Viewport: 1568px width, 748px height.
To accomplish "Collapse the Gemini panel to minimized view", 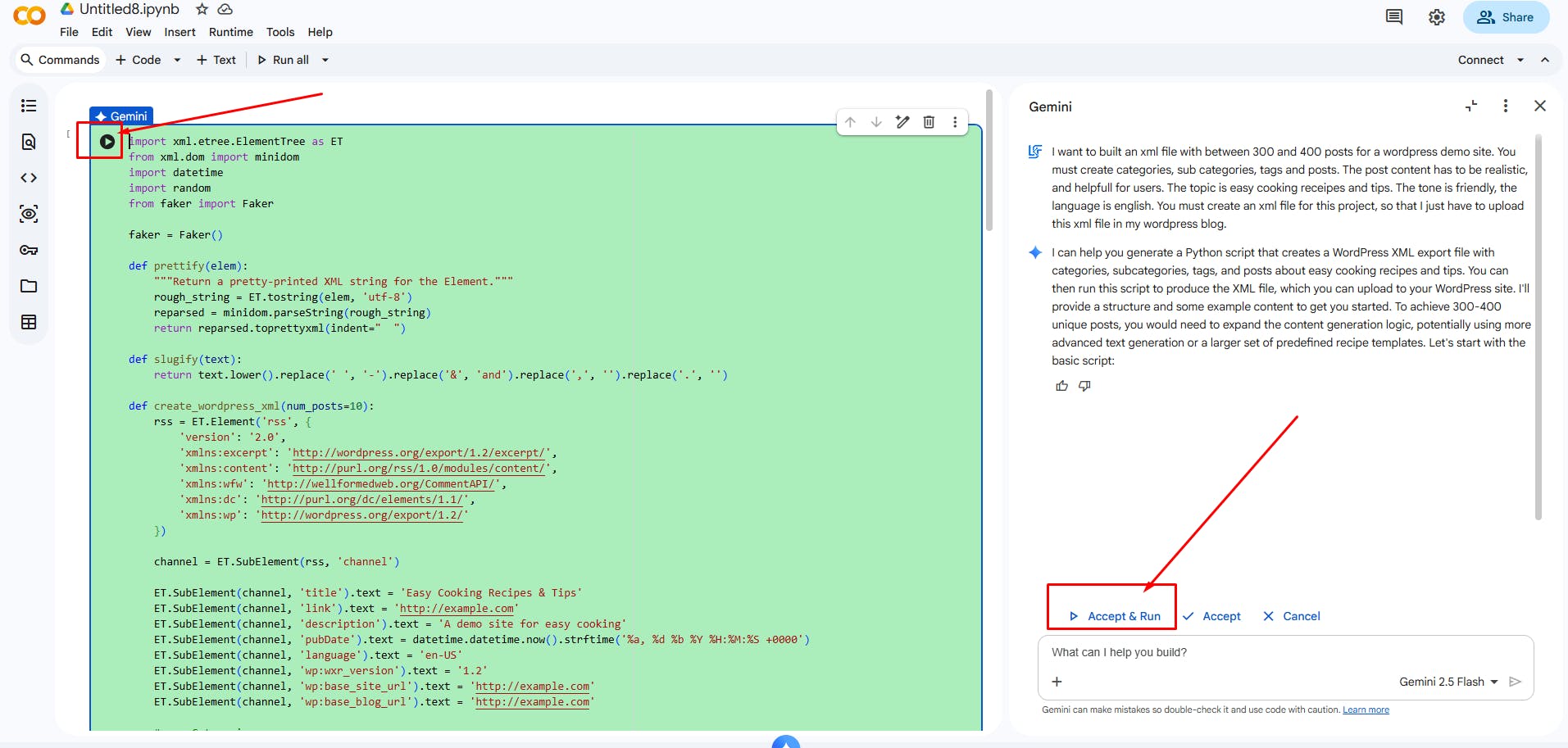I will pos(1471,106).
